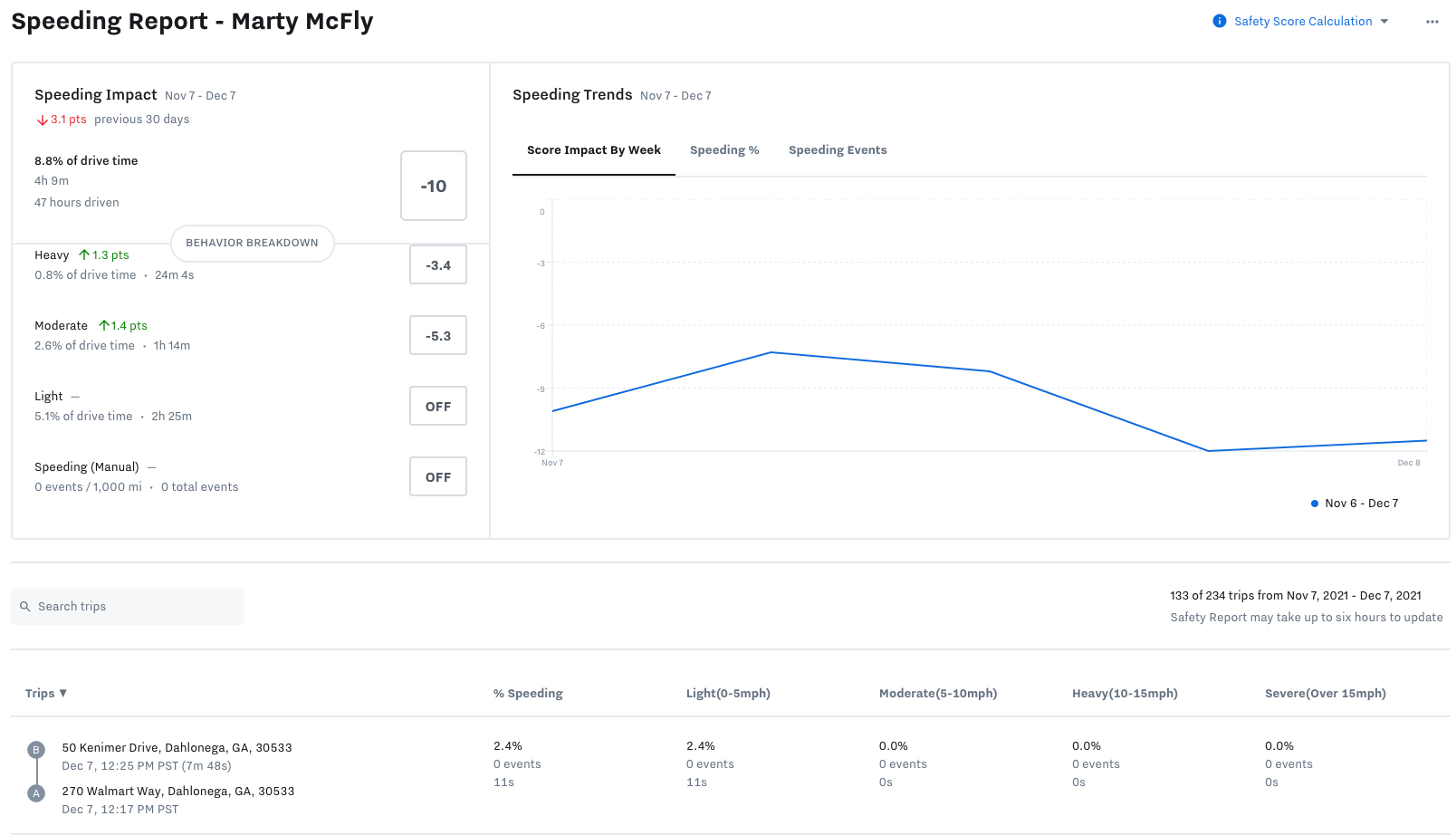Click the red down arrow by 3.1 pts
1456x835 pixels.
pos(42,120)
